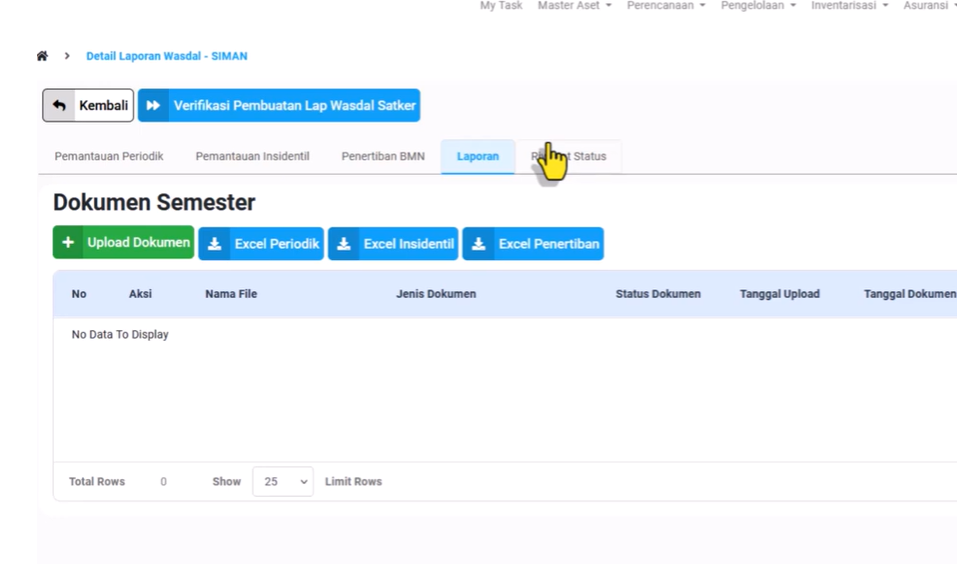Go to the home breadcrumb icon
The width and height of the screenshot is (957, 564).
point(42,56)
